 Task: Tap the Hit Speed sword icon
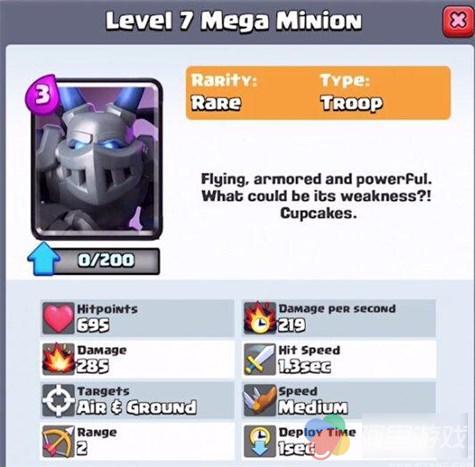pyautogui.click(x=260, y=359)
